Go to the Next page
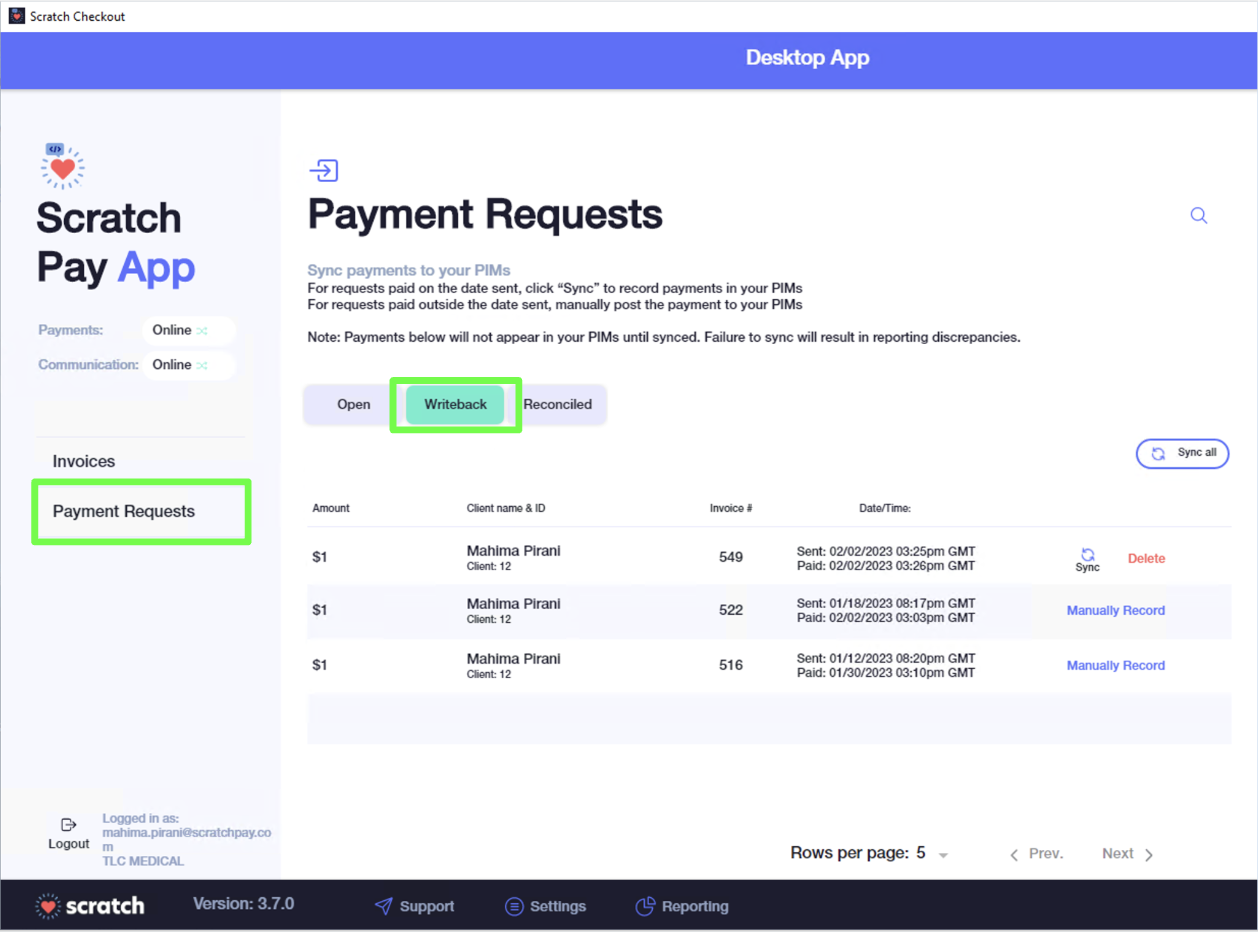Screen dimensions: 1258x932 [x=1128, y=854]
